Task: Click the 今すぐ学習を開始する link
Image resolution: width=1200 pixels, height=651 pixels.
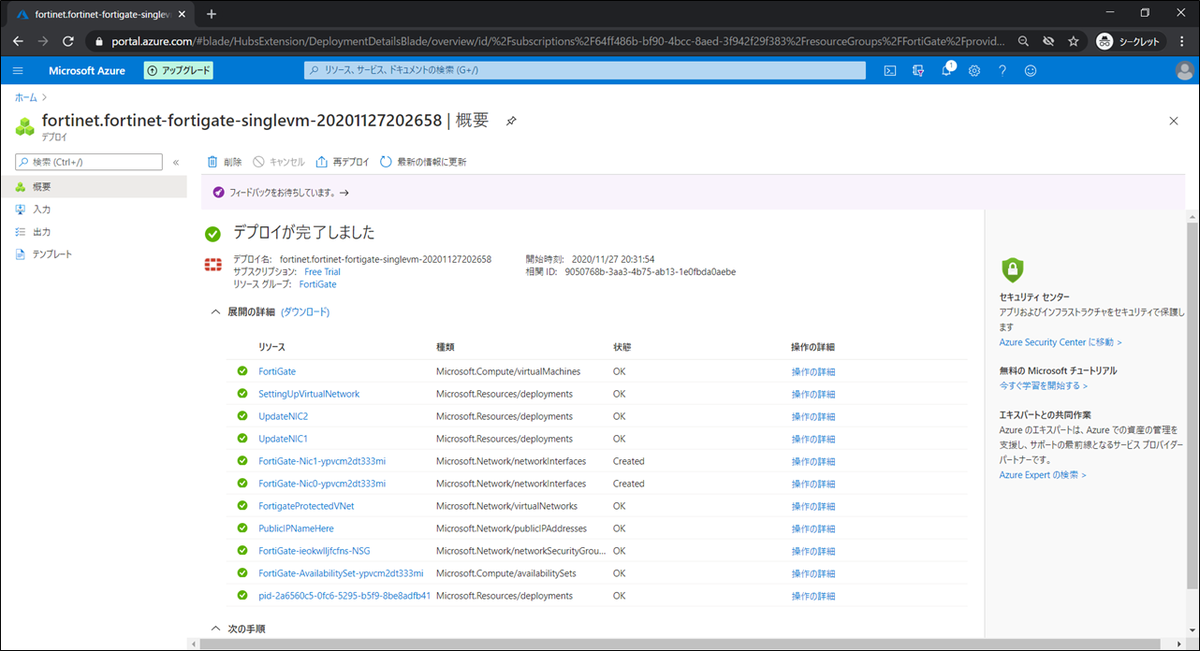Action: pyautogui.click(x=1043, y=385)
